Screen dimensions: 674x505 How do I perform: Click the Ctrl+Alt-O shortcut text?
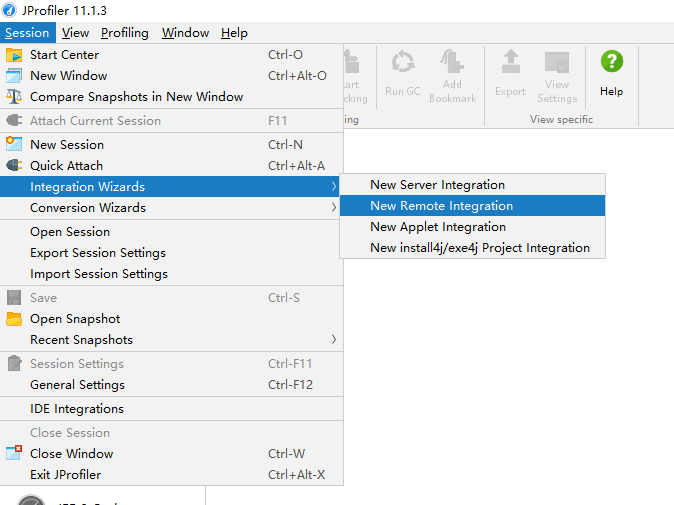pos(297,76)
